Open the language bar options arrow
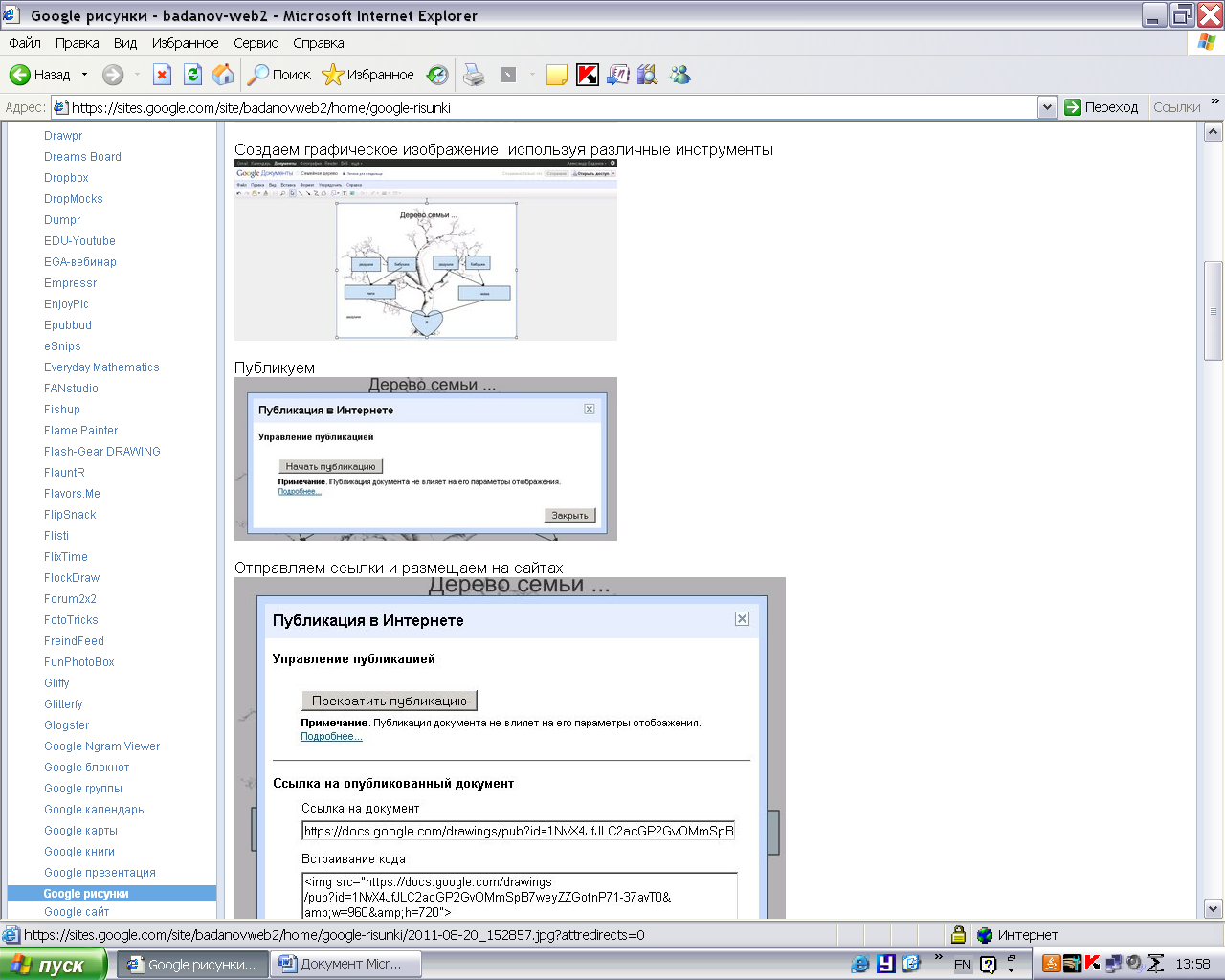Viewport: 1225px width, 980px height. (x=1012, y=970)
